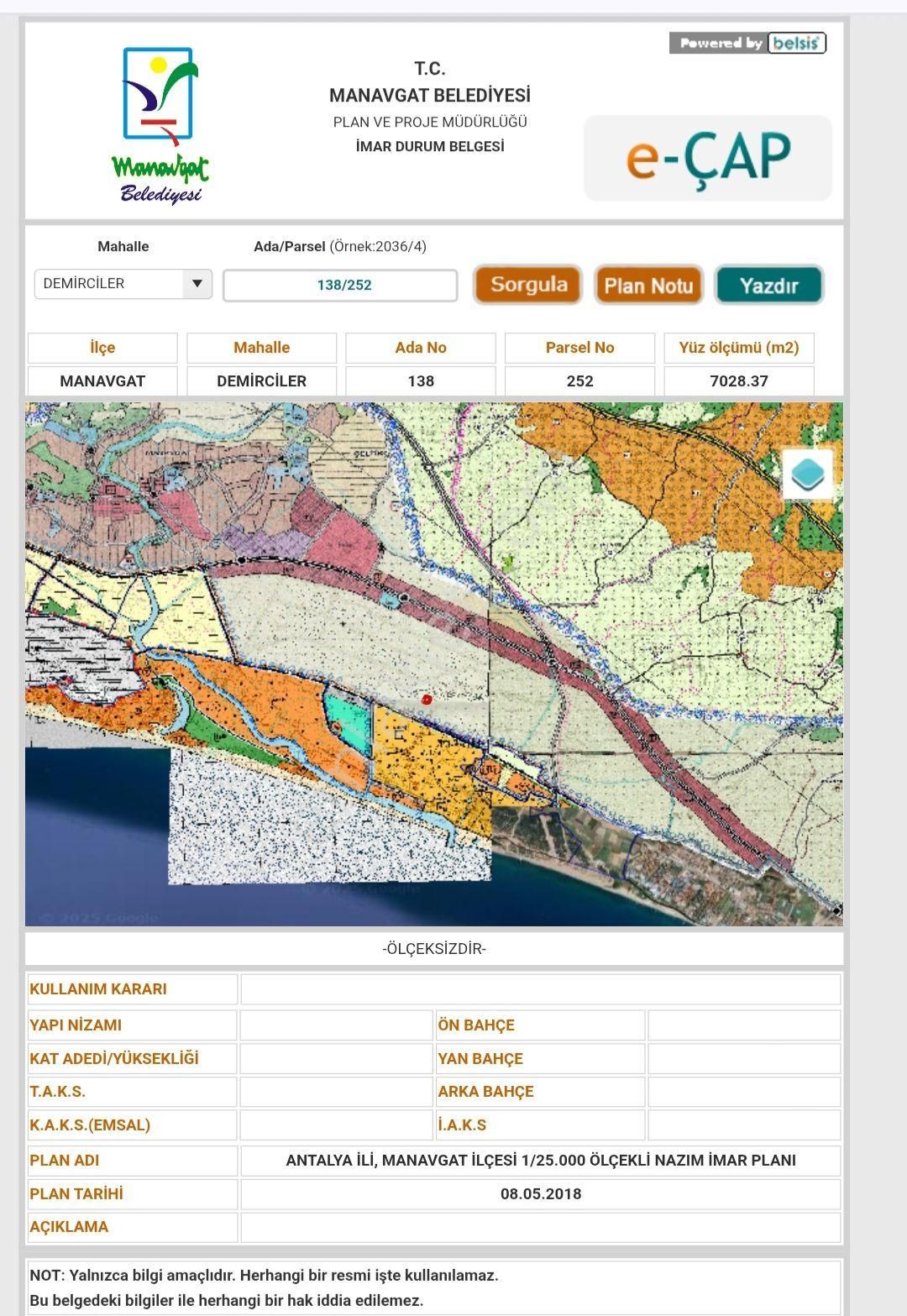
Task: Click the red parcel marker on map
Action: tap(427, 699)
